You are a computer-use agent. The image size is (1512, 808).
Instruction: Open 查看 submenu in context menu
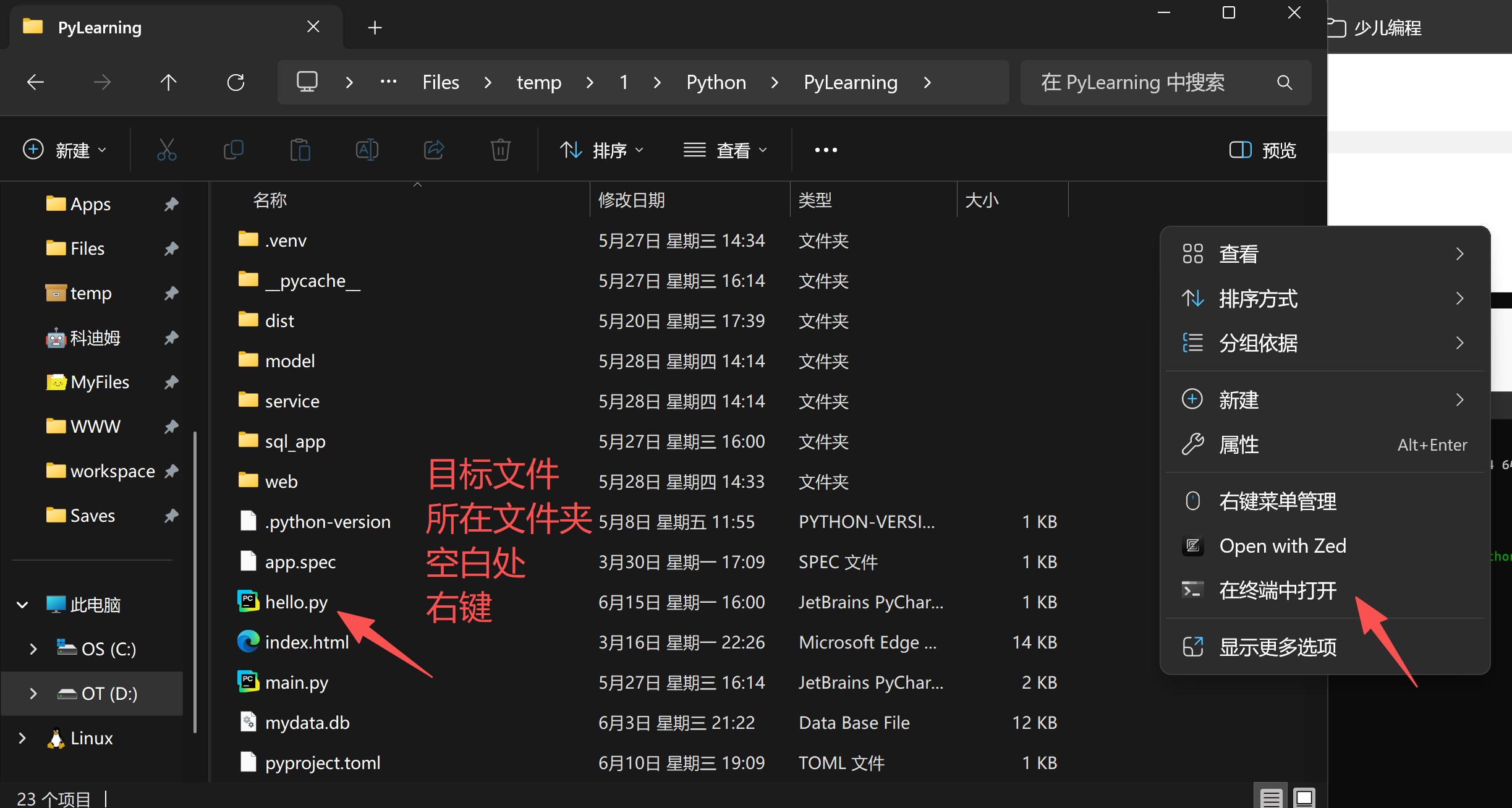point(1325,254)
